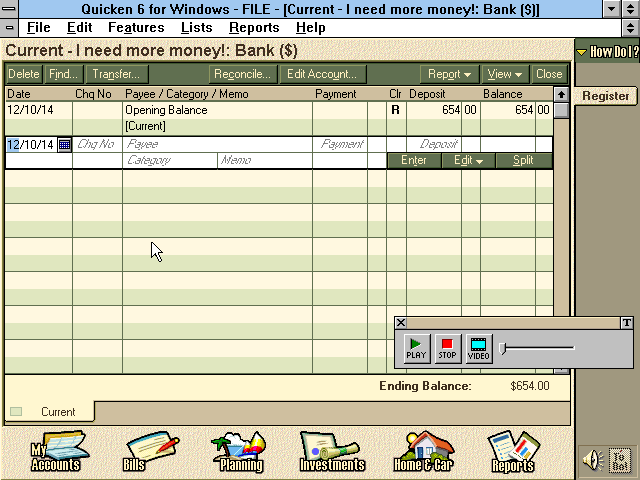Select the Current account tab
The image size is (640, 480).
pyautogui.click(x=49, y=411)
